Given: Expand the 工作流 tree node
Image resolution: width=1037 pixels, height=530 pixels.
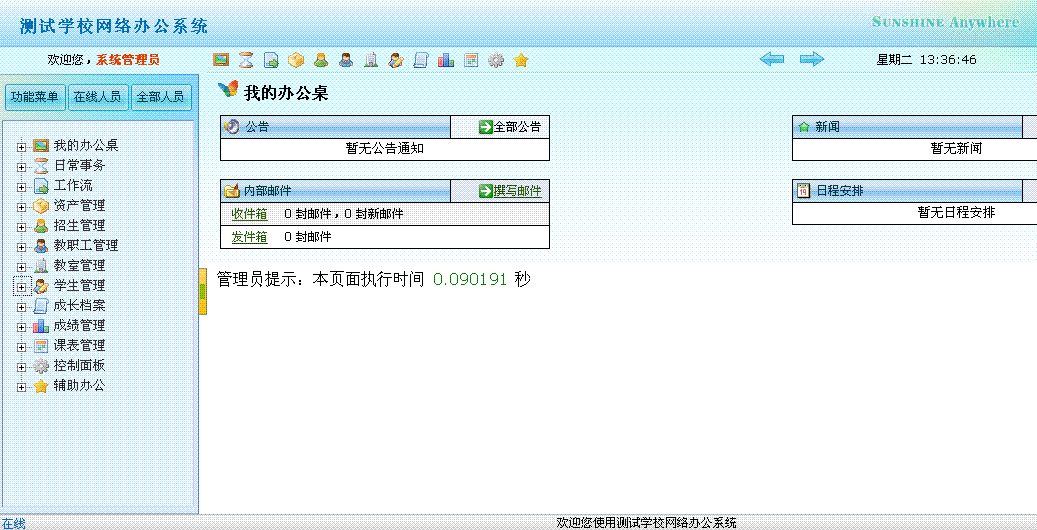Looking at the screenshot, I should (x=22, y=187).
